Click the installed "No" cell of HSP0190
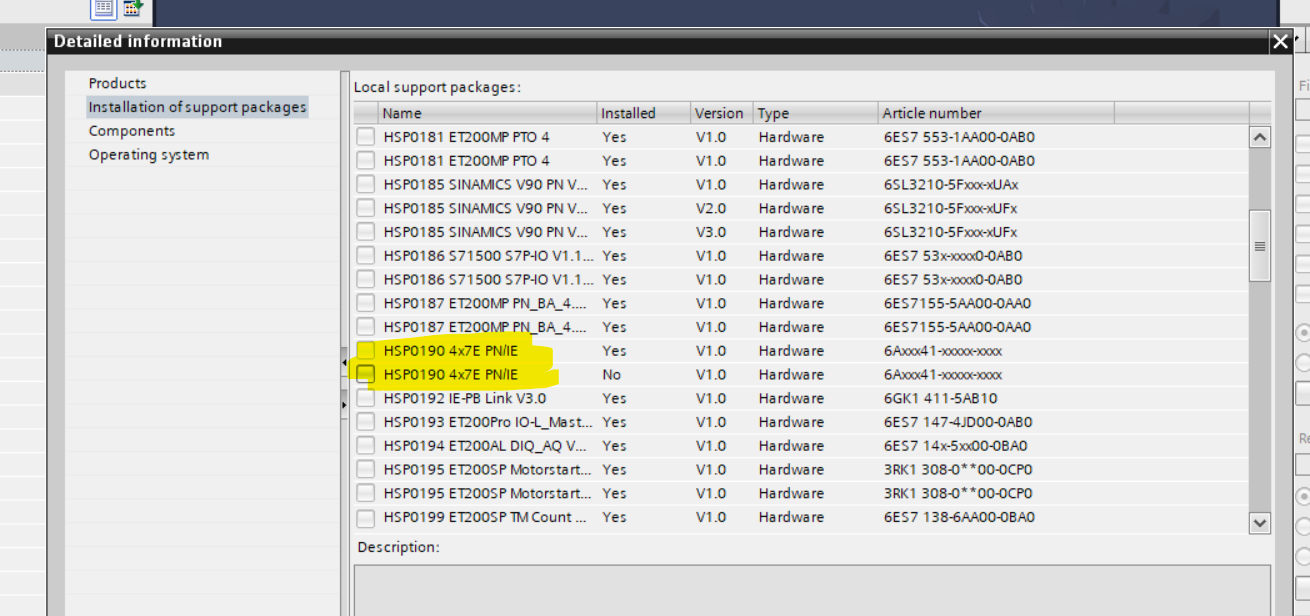The image size is (1310, 616). click(611, 375)
